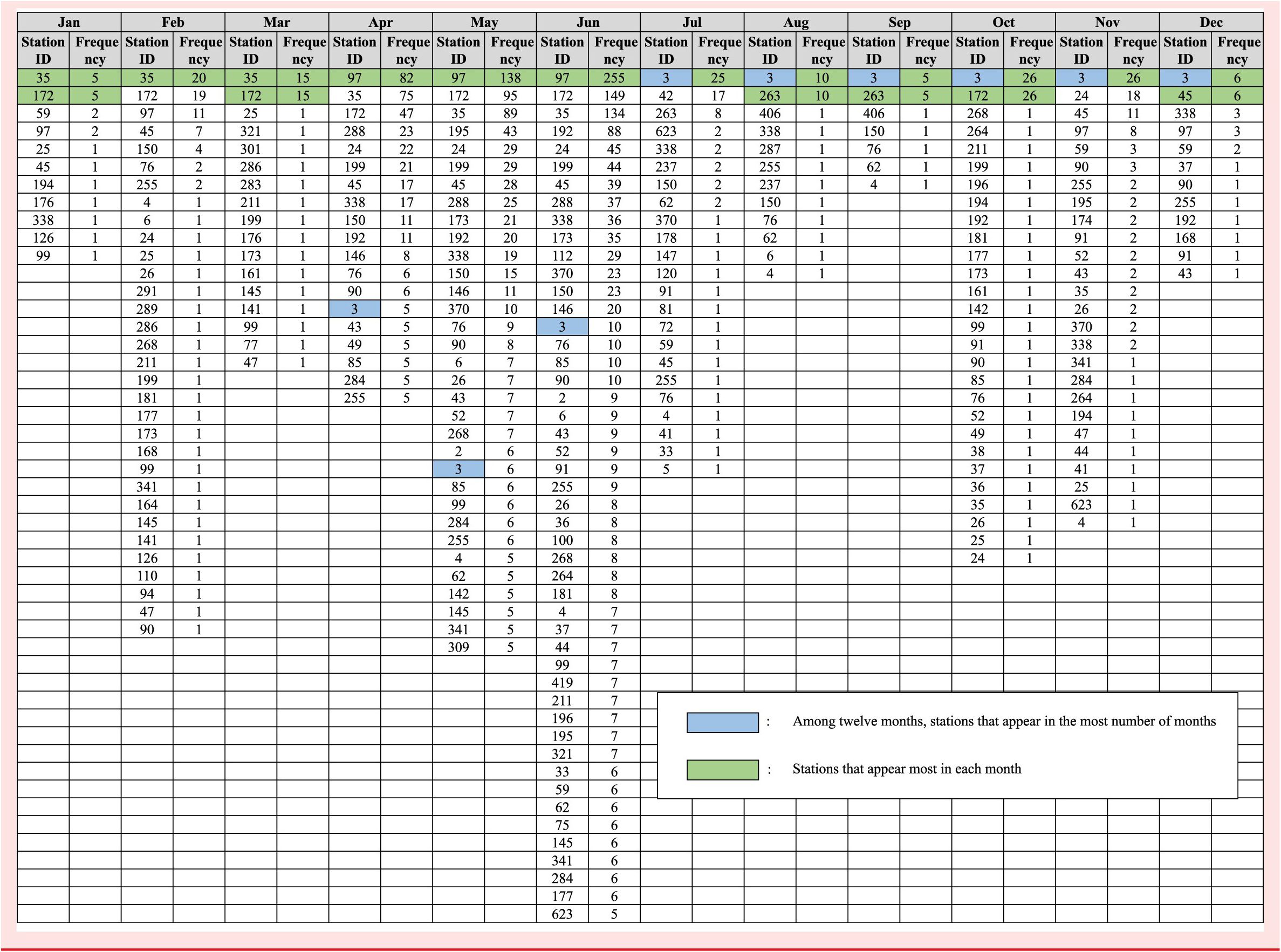Click the Dec month header cell

(1211, 23)
